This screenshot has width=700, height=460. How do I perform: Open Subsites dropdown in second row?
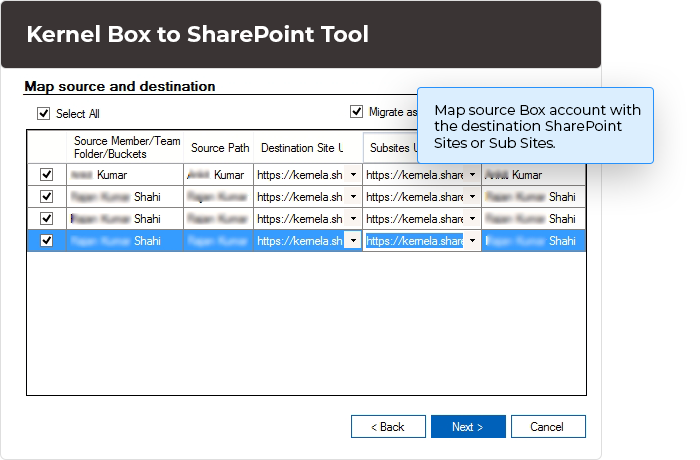point(472,197)
